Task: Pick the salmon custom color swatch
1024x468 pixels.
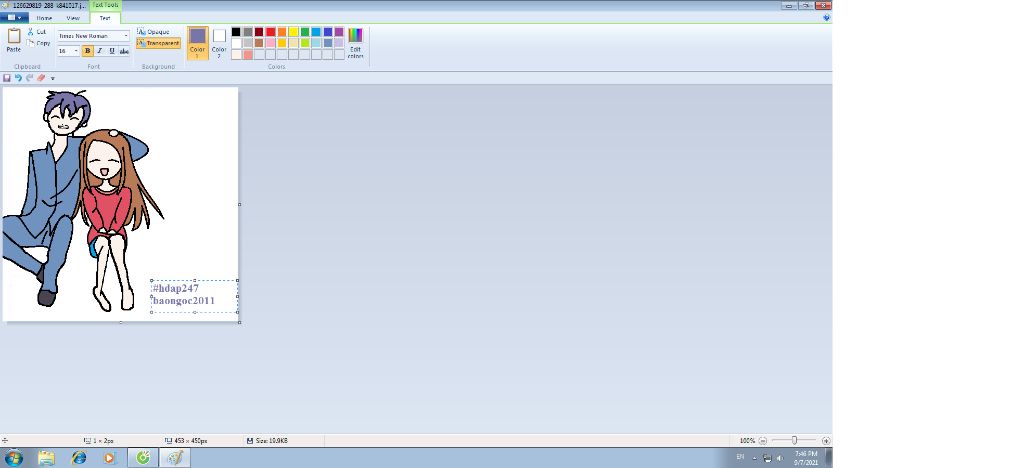Action: 248,55
